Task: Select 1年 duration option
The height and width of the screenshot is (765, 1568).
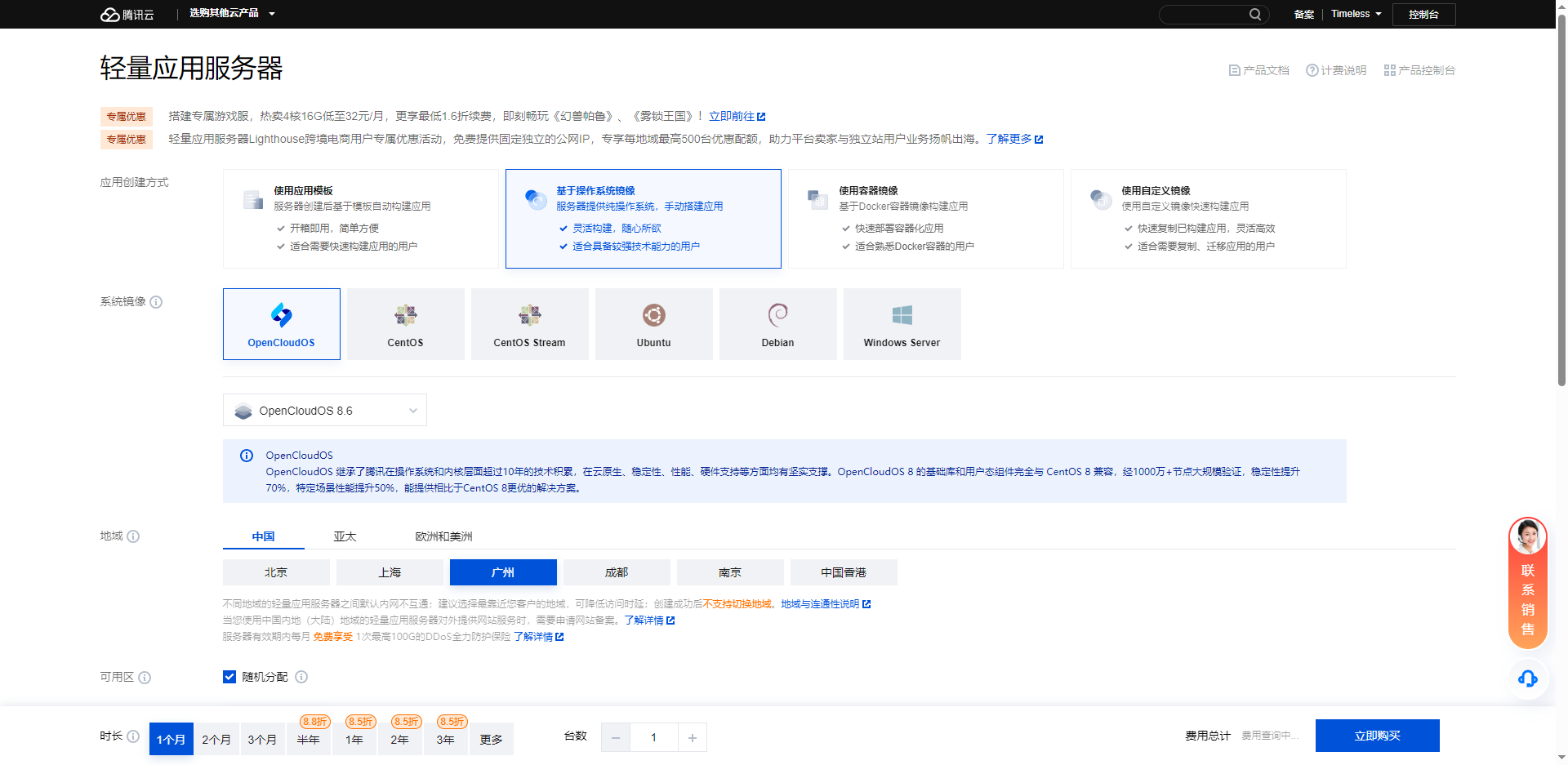Action: click(x=354, y=739)
